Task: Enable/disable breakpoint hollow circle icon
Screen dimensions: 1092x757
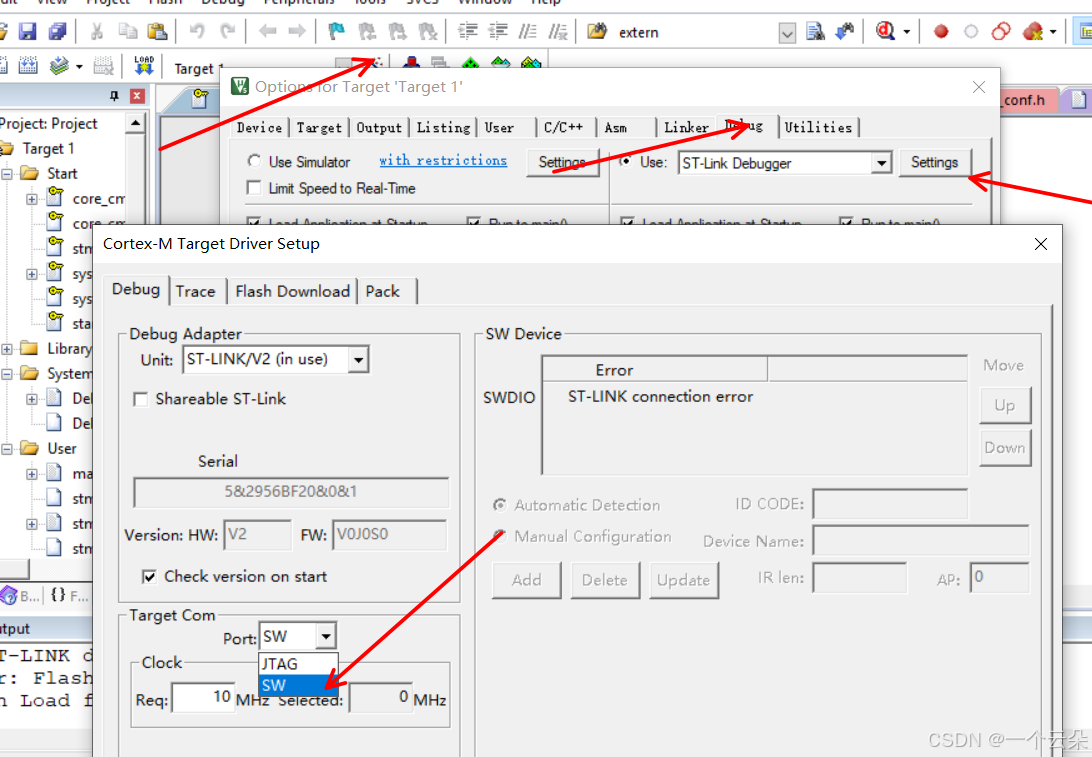Action: [971, 31]
